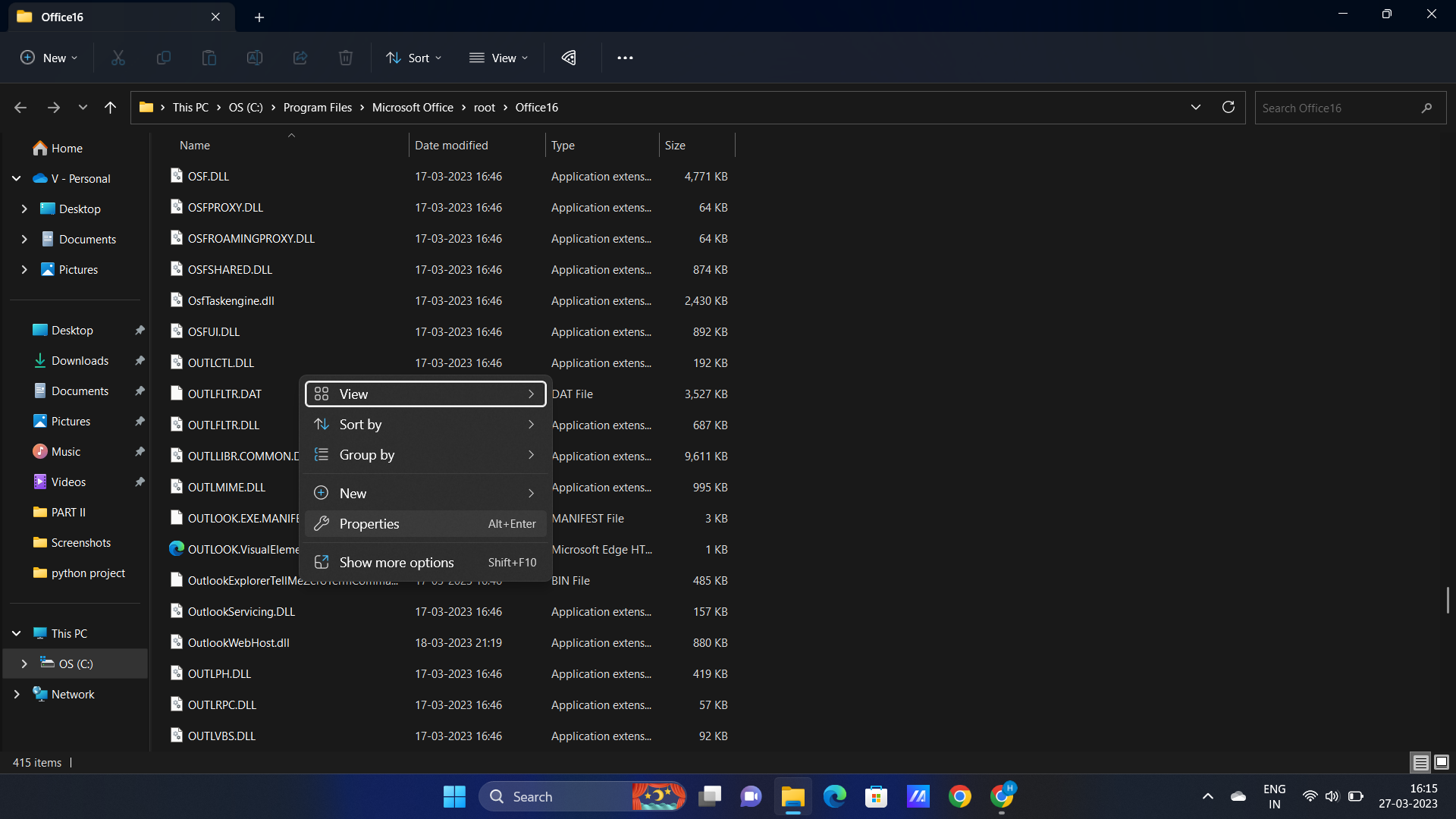The height and width of the screenshot is (819, 1456).
Task: Open View submenu in context menu
Action: (x=425, y=394)
